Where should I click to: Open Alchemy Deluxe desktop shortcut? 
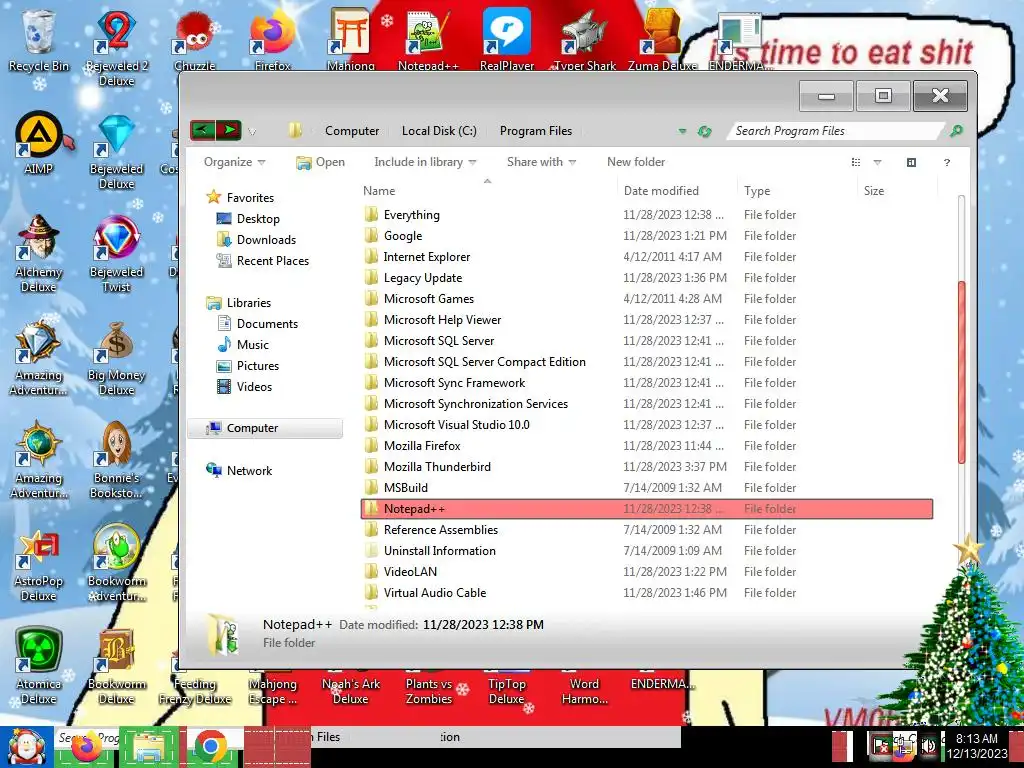(x=38, y=255)
